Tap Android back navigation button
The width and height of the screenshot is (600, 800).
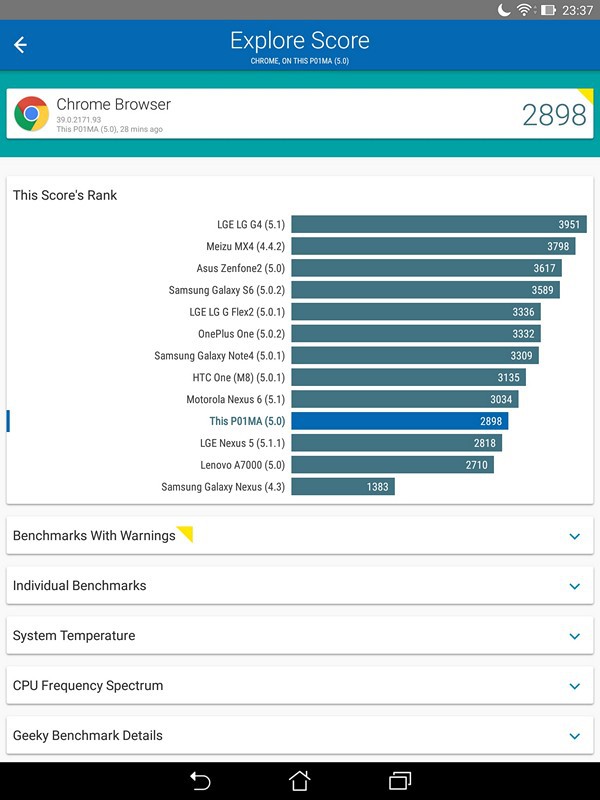[x=199, y=781]
